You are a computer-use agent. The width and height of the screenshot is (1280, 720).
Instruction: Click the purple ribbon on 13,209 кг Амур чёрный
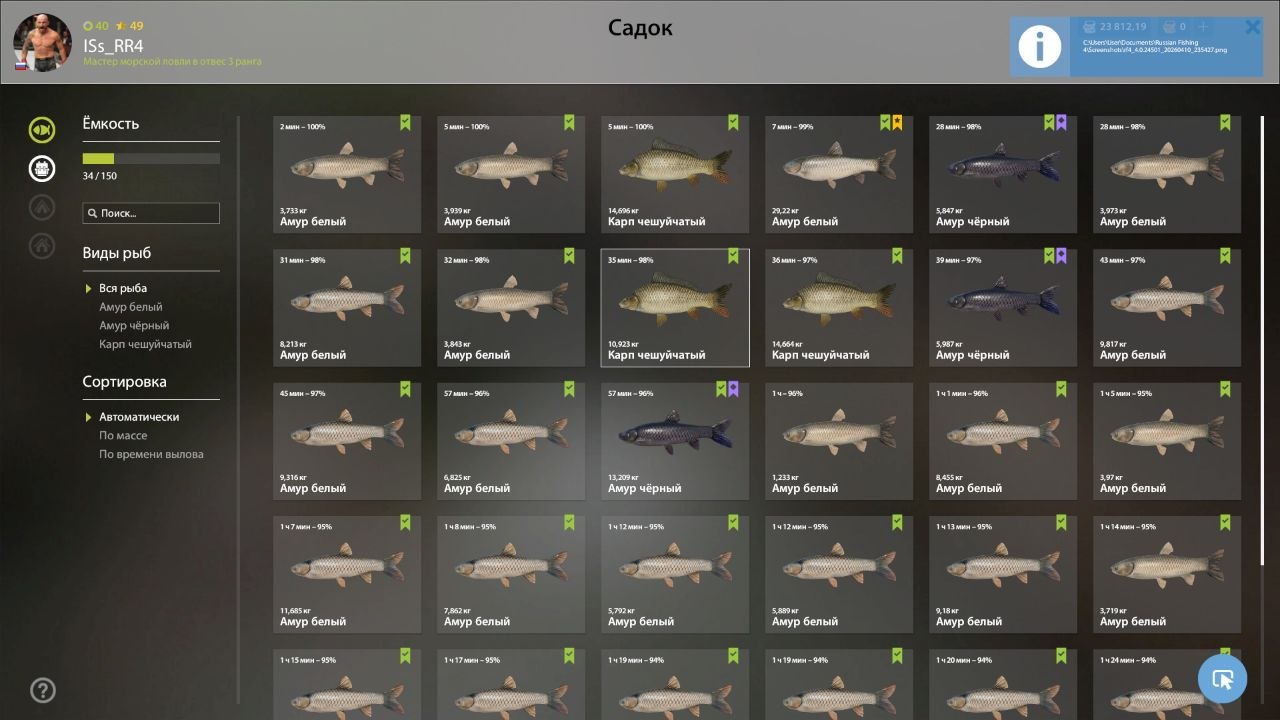coord(733,390)
